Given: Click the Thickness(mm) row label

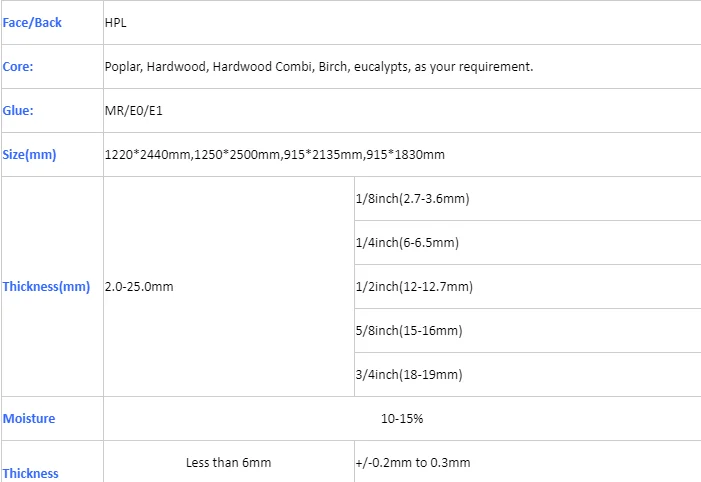Looking at the screenshot, I should pyautogui.click(x=46, y=287).
